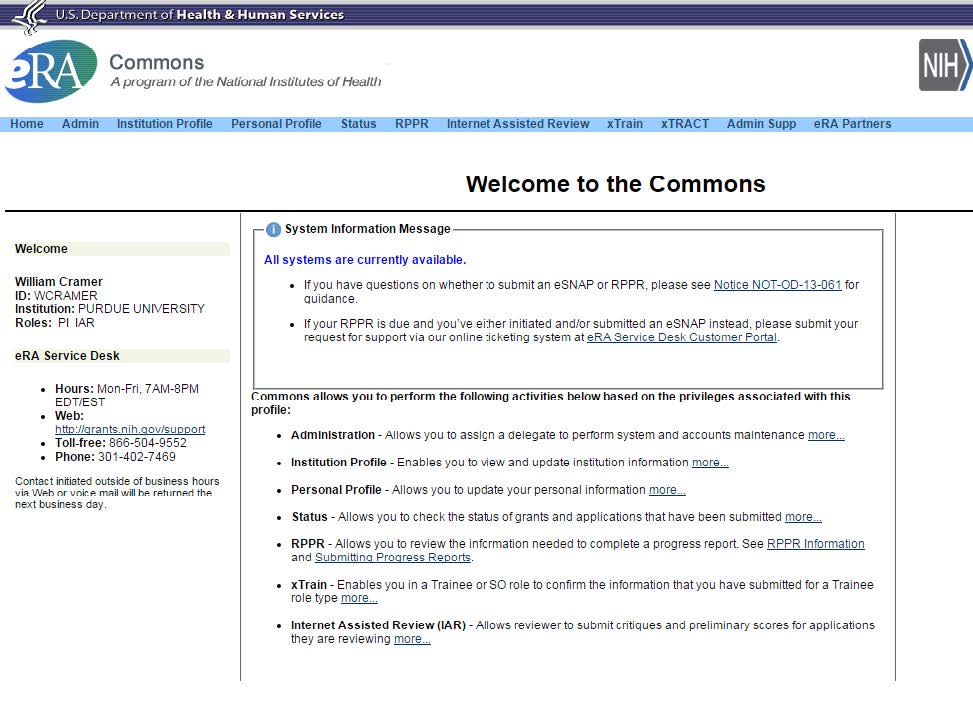The height and width of the screenshot is (704, 973).
Task: Click the System Information Message info icon
Action: click(x=273, y=229)
